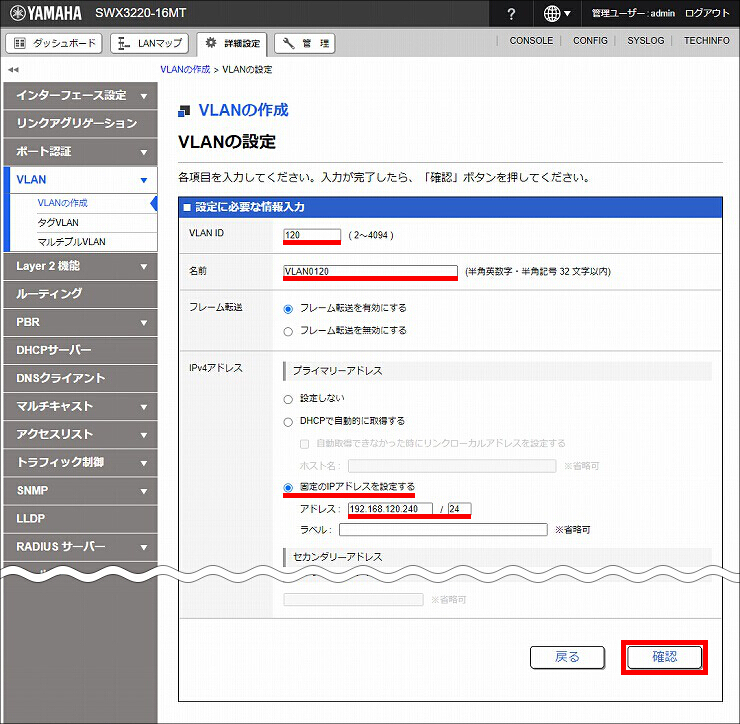740x724 pixels.
Task: Click the 名前 input field
Action: (370, 271)
